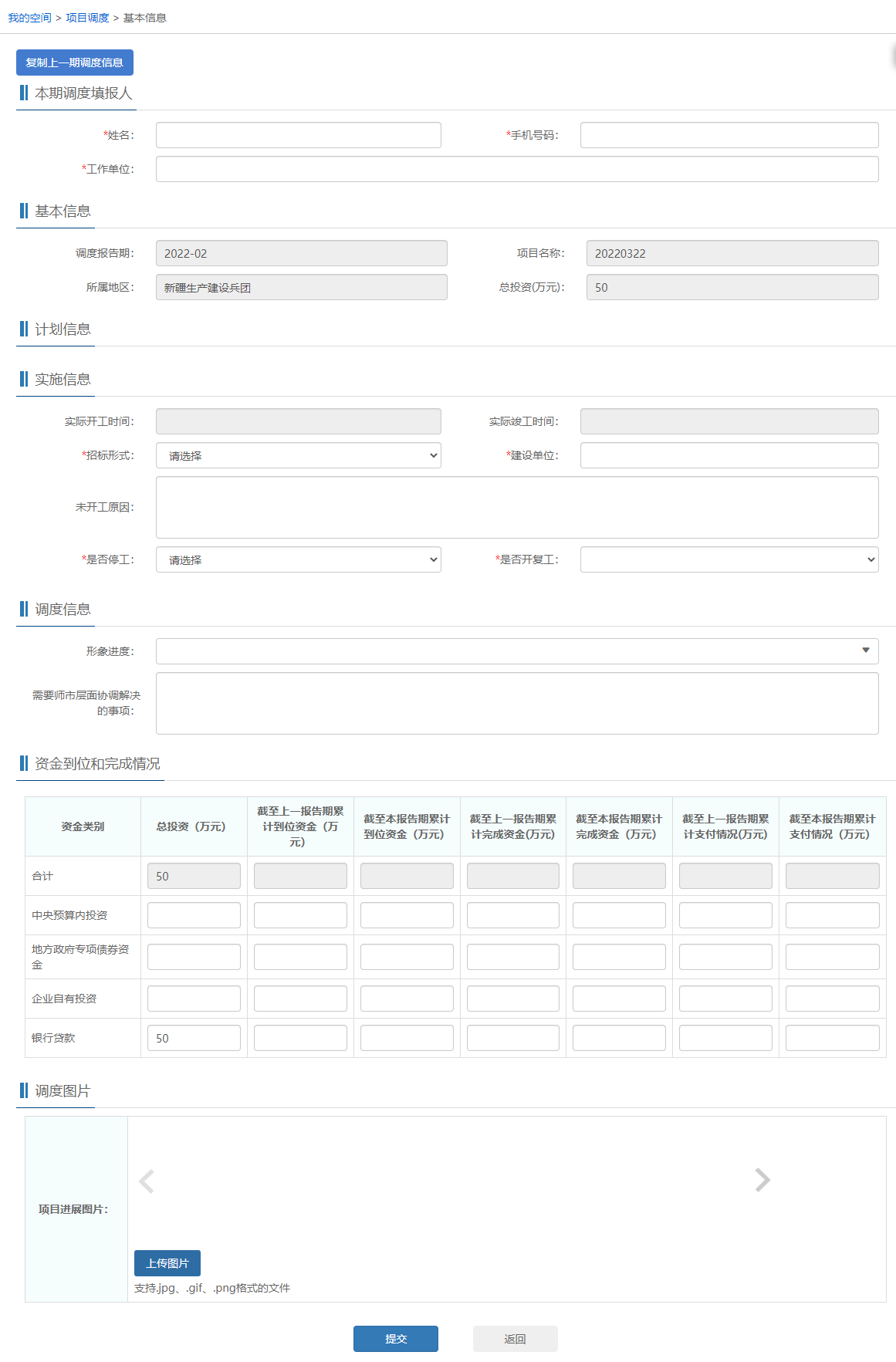Open 项目调度 breadcrumb link
Image resolution: width=896 pixels, height=1362 pixels.
(87, 18)
